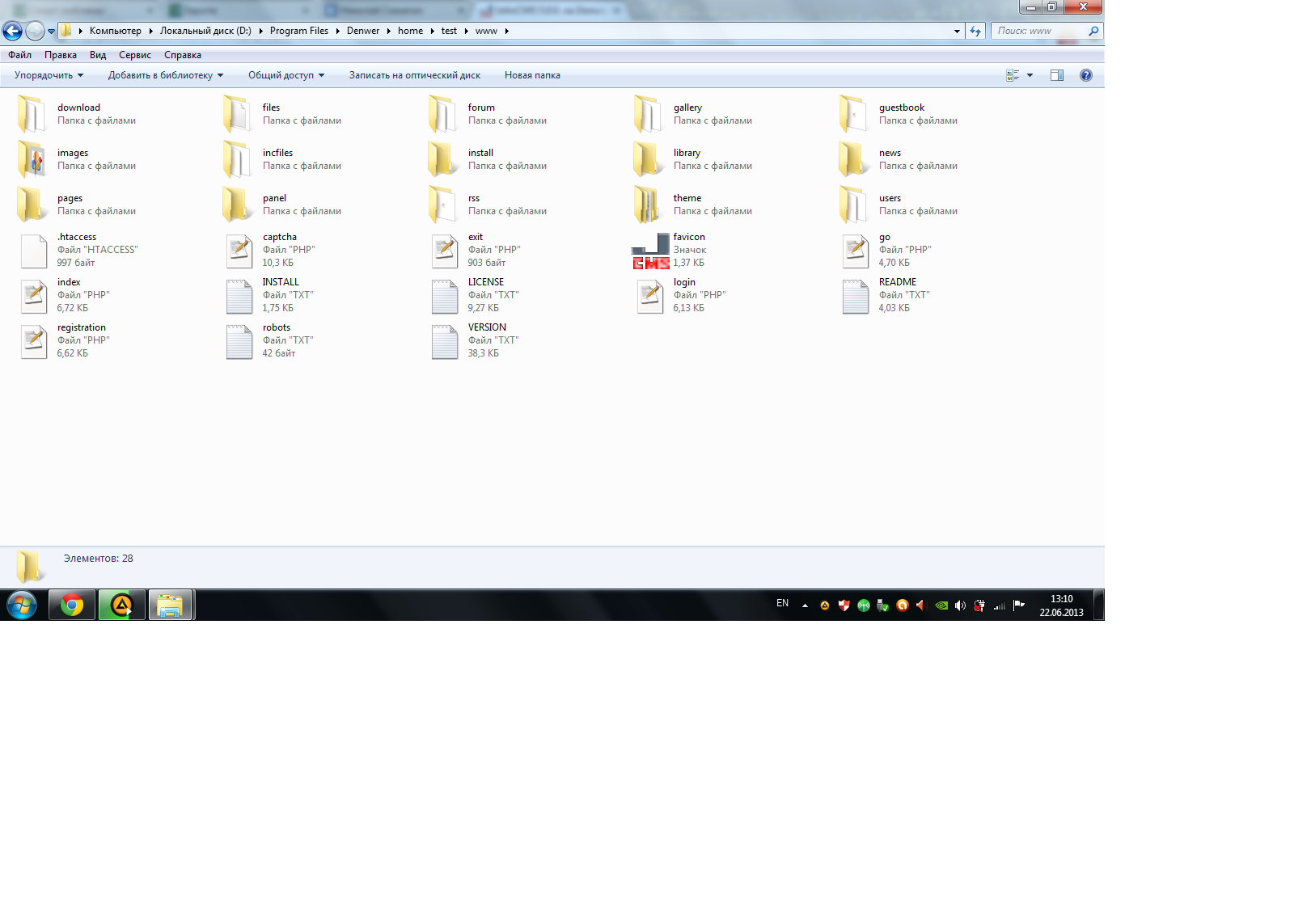Screen dimensions: 1294x924
Task: Open the Справка menu
Action: [183, 55]
